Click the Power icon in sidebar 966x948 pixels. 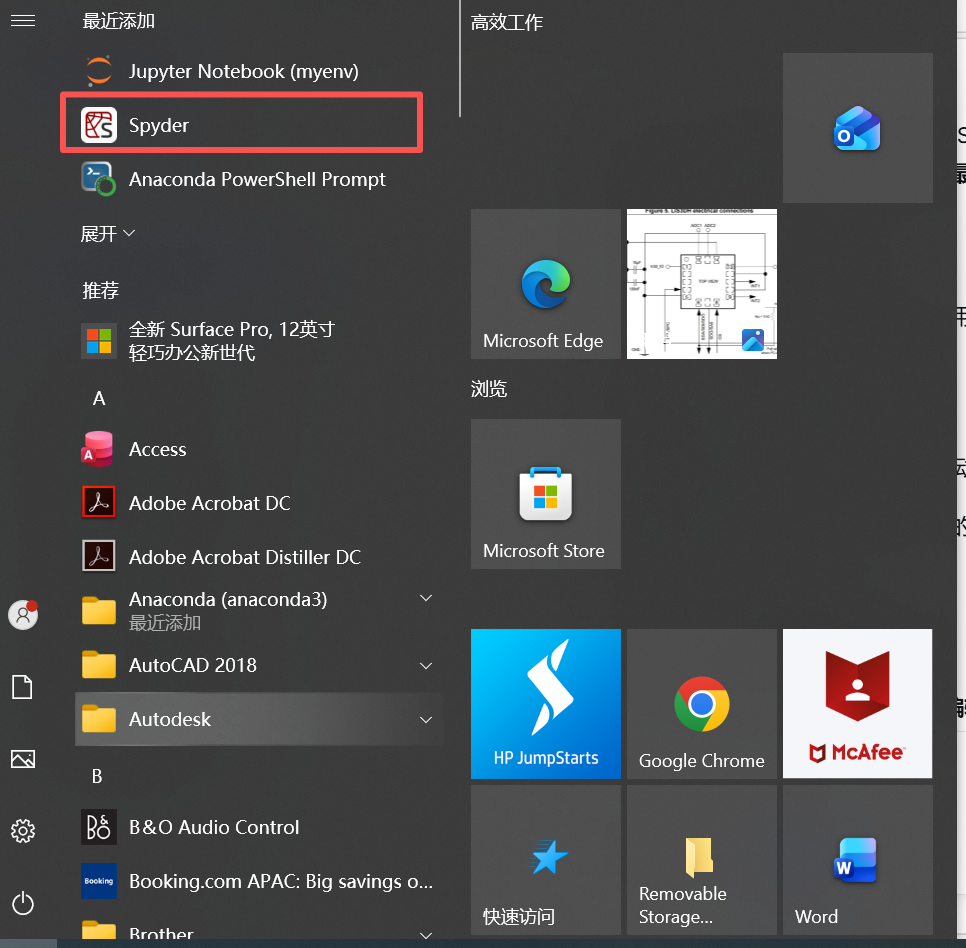tap(23, 903)
